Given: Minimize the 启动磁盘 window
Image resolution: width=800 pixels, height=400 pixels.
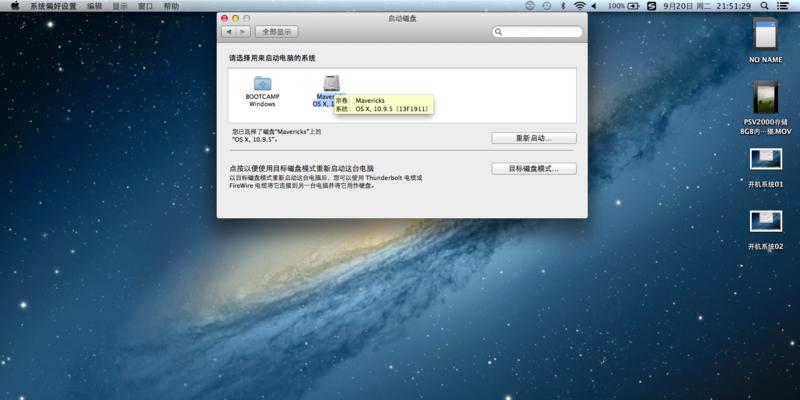Looking at the screenshot, I should coord(235,18).
